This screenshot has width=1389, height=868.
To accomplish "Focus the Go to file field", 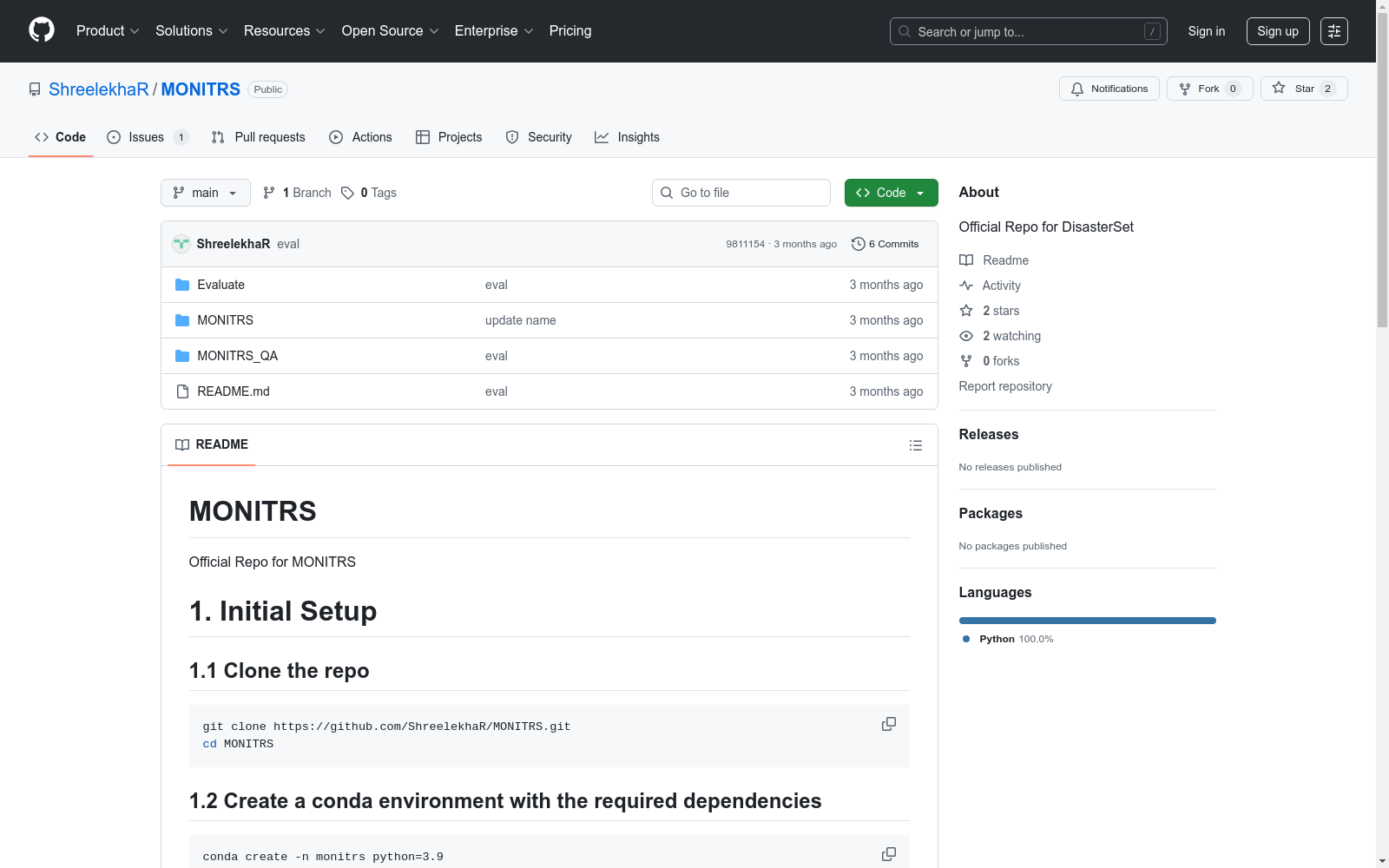I will tap(741, 193).
